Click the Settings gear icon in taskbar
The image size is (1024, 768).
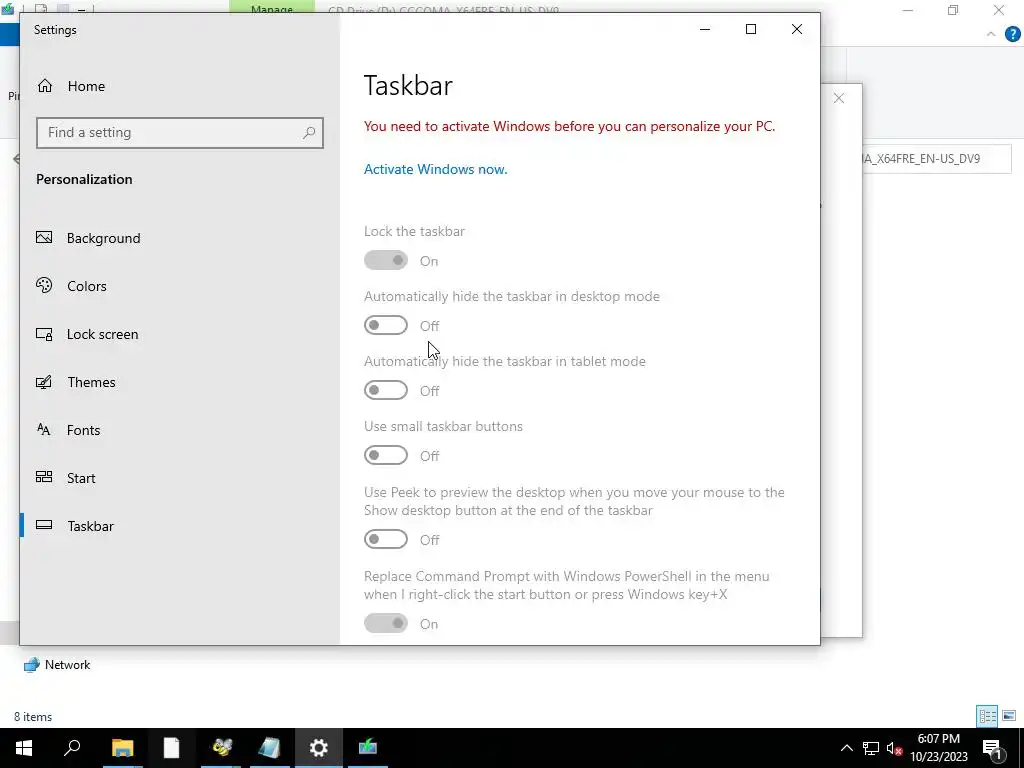click(x=319, y=748)
